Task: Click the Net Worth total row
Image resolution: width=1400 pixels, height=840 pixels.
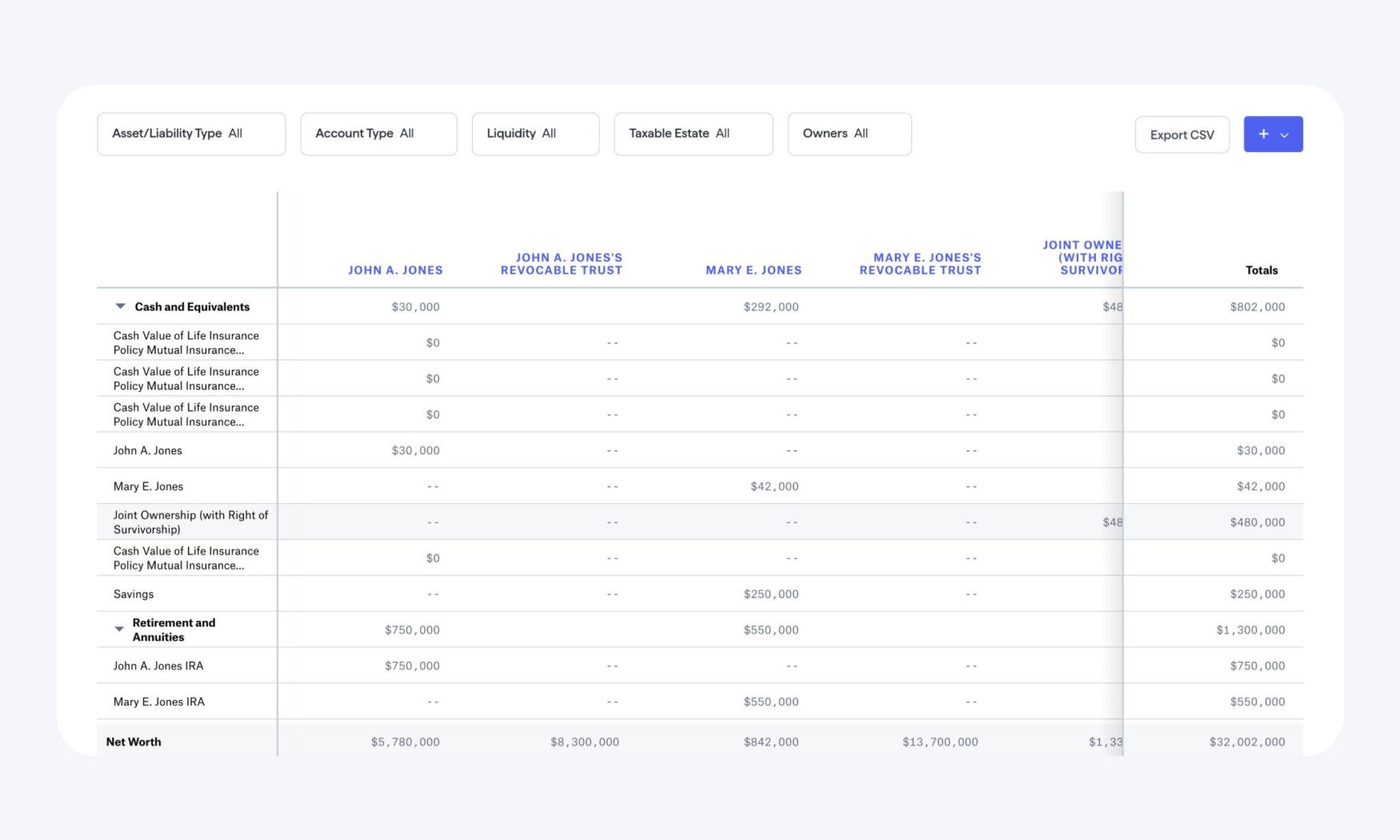Action: (x=134, y=742)
